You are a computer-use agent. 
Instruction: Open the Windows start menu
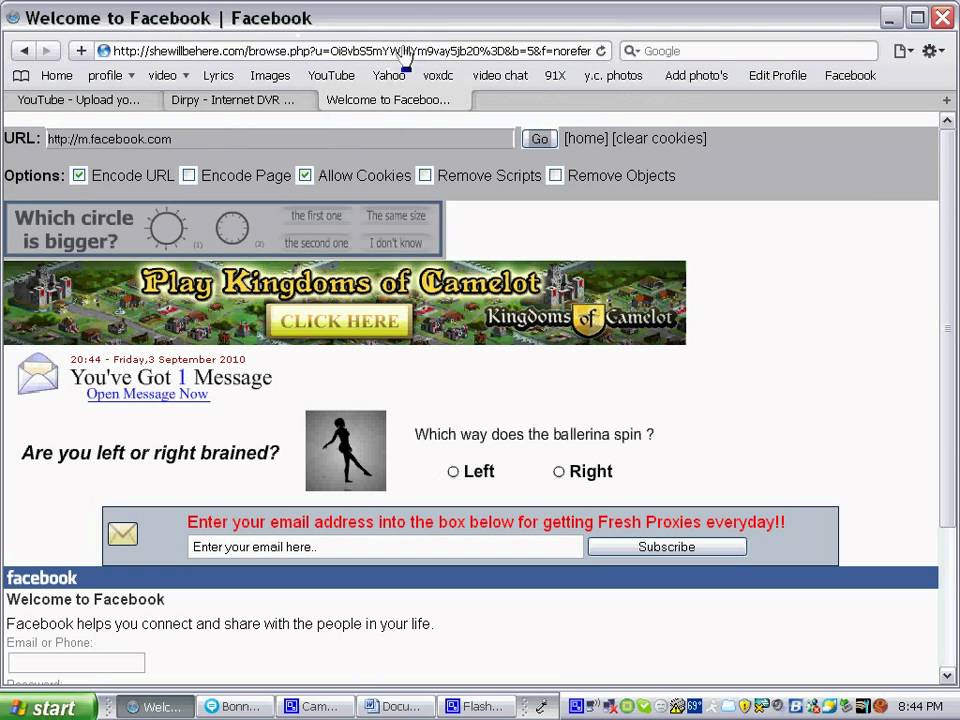(48, 707)
